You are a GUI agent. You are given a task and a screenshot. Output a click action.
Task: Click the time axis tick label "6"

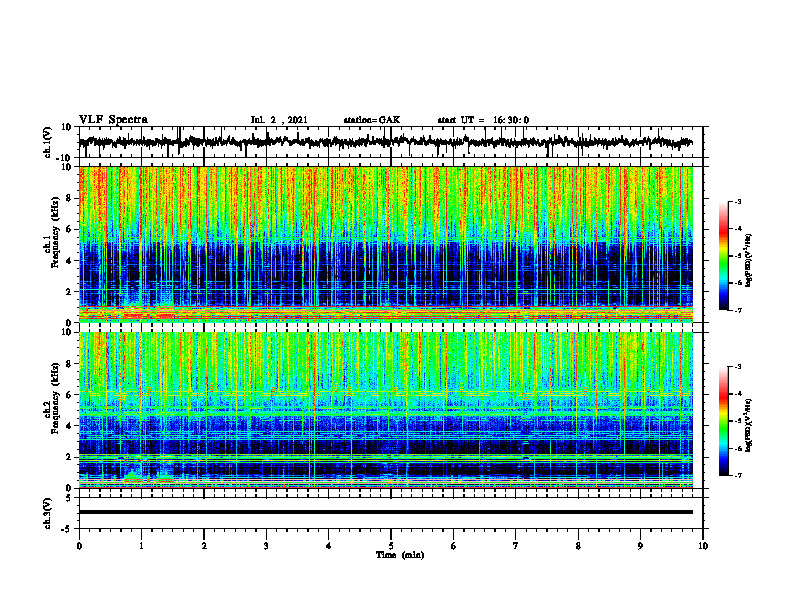[x=454, y=546]
